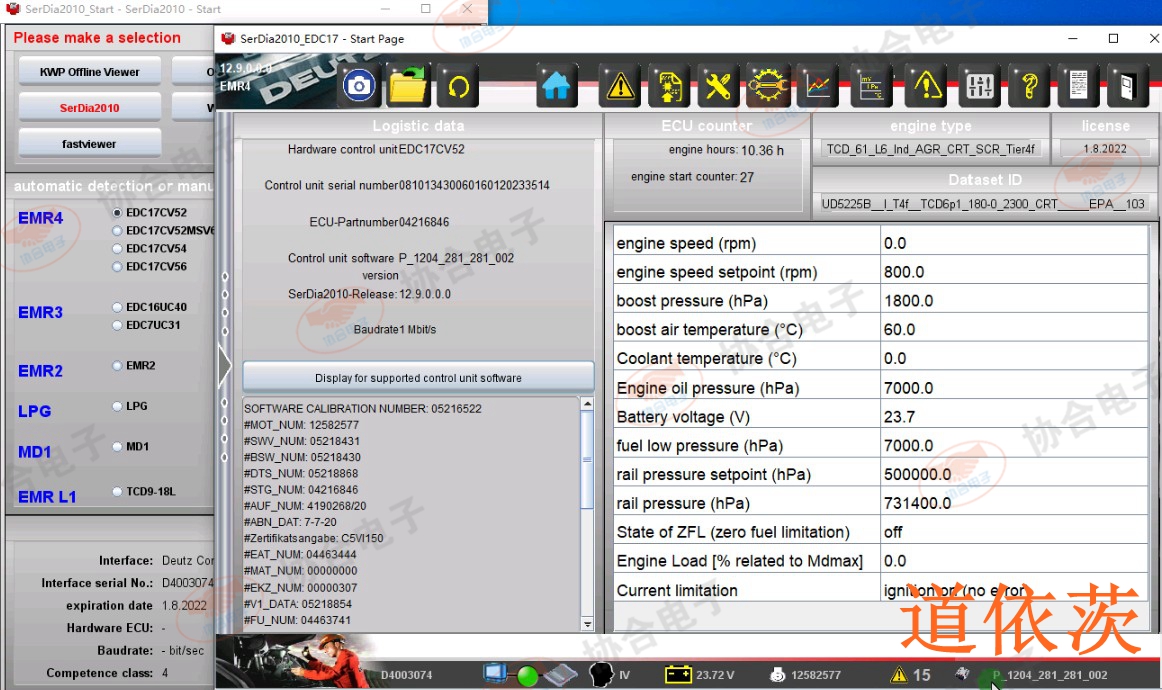Select the EMR2 radio button
Viewport: 1162px width, 690px height.
click(117, 365)
